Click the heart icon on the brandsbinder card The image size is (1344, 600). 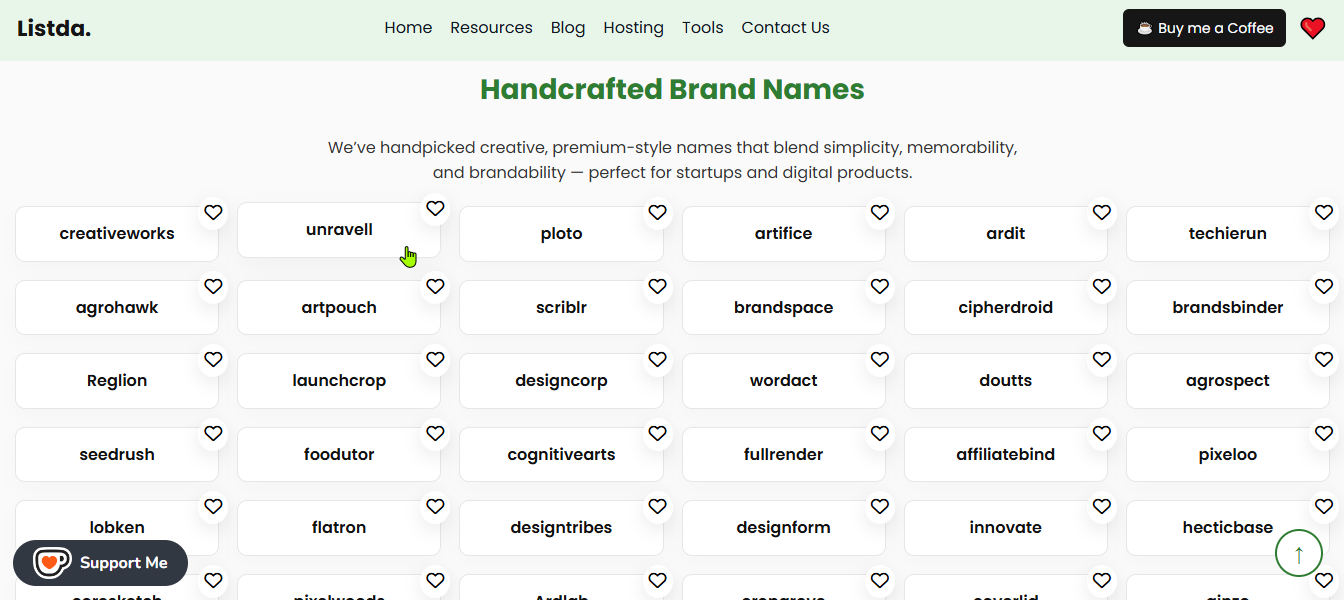[1323, 286]
